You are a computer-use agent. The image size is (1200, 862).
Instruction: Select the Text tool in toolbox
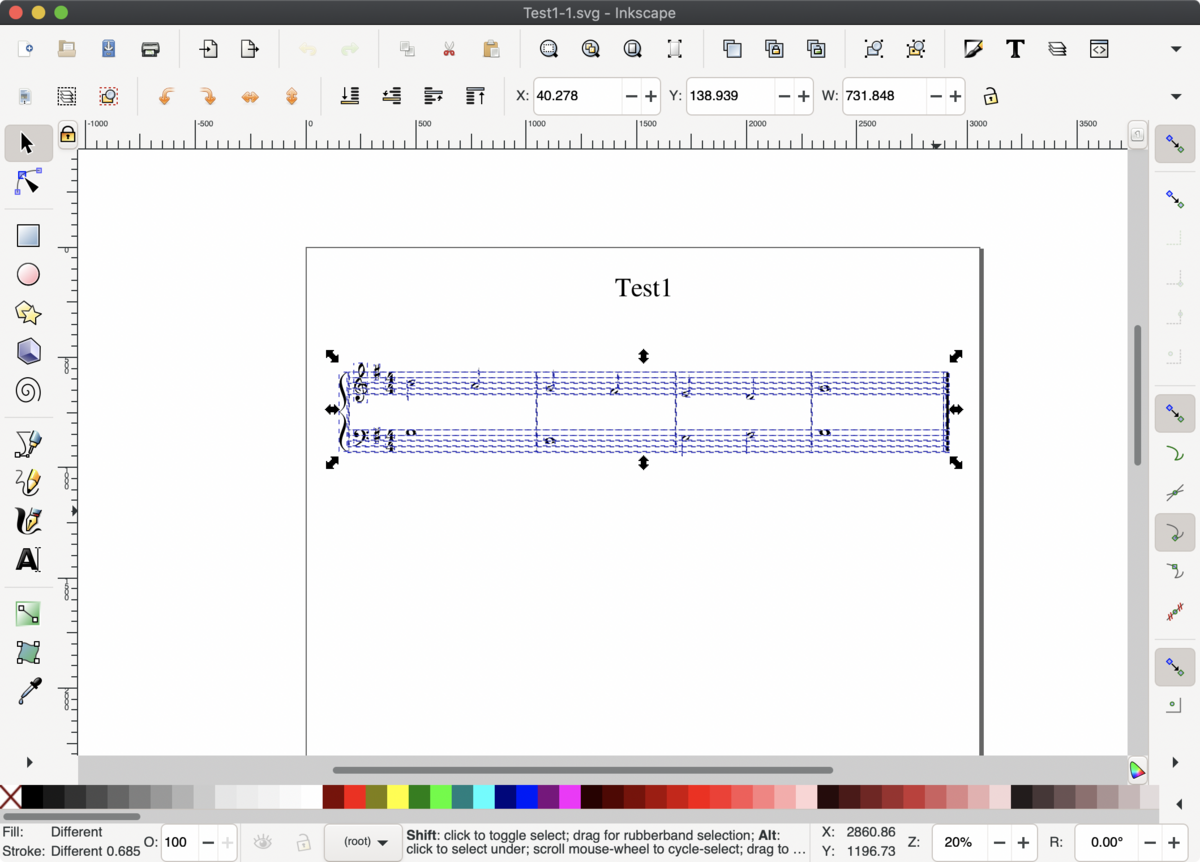tap(28, 560)
